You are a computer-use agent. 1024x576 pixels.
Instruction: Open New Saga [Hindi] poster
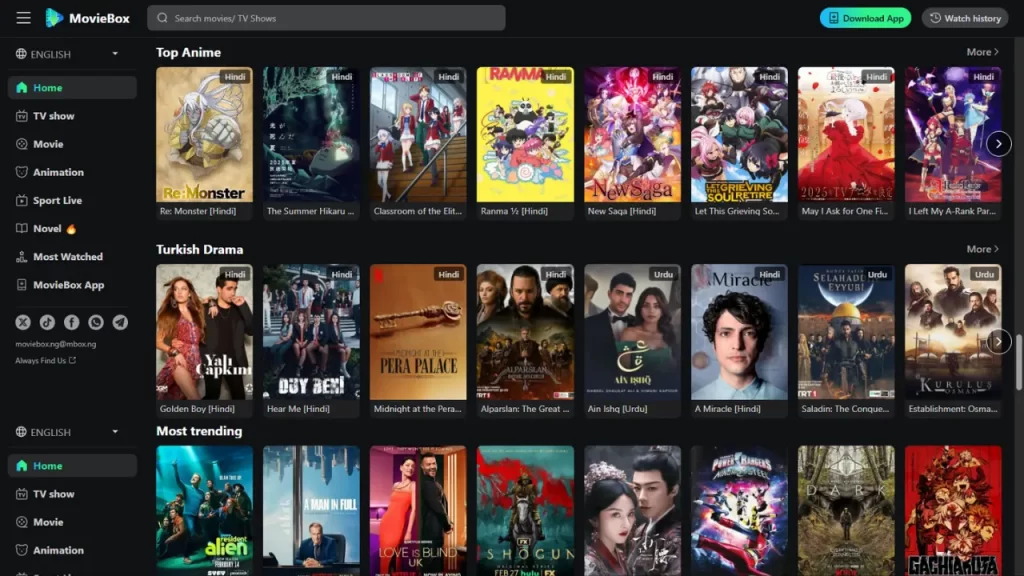tap(632, 135)
